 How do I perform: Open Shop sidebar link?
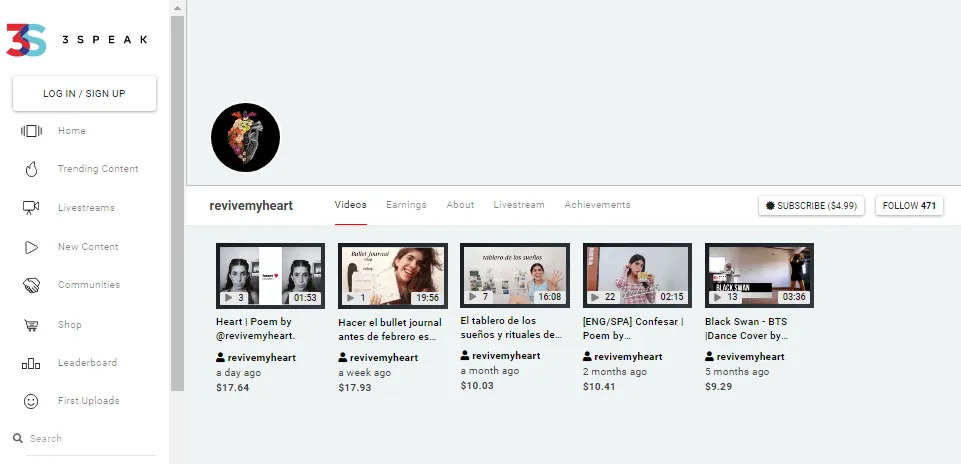tap(69, 324)
